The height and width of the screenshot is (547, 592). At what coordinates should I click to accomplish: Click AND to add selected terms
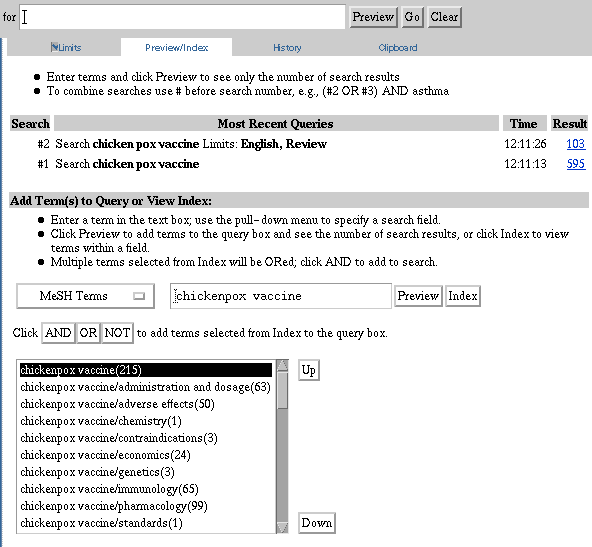tap(58, 333)
